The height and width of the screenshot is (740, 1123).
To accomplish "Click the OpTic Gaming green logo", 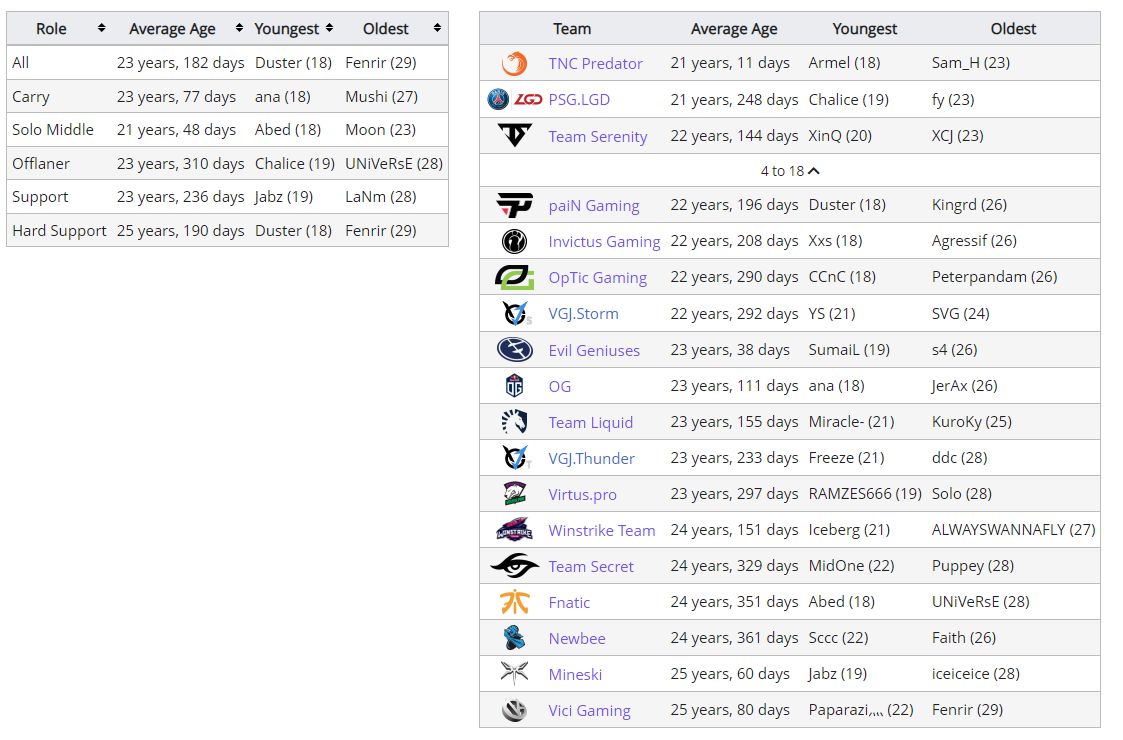I will tap(514, 277).
